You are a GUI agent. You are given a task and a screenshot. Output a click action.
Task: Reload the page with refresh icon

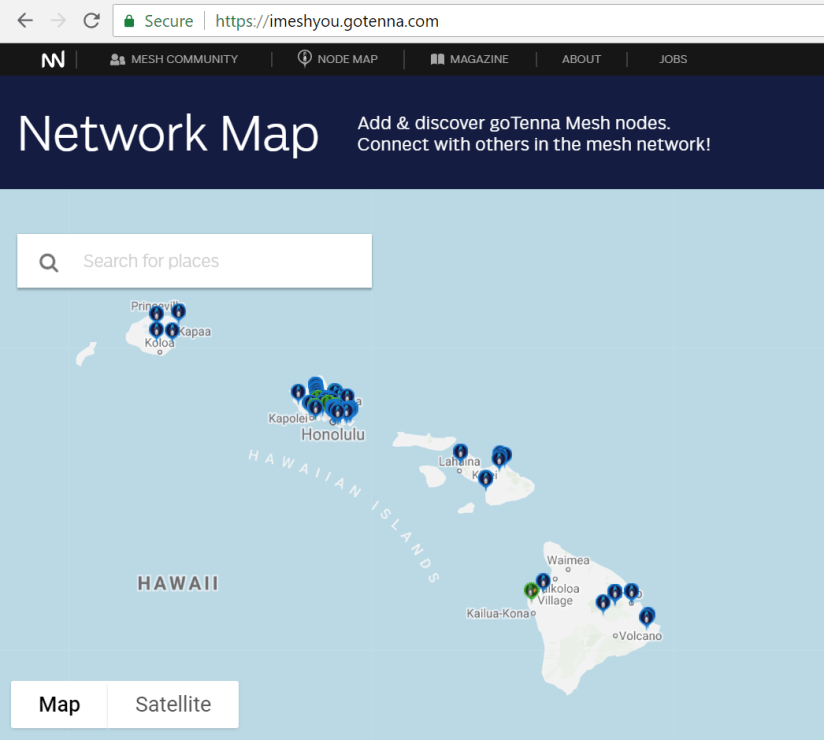[90, 20]
